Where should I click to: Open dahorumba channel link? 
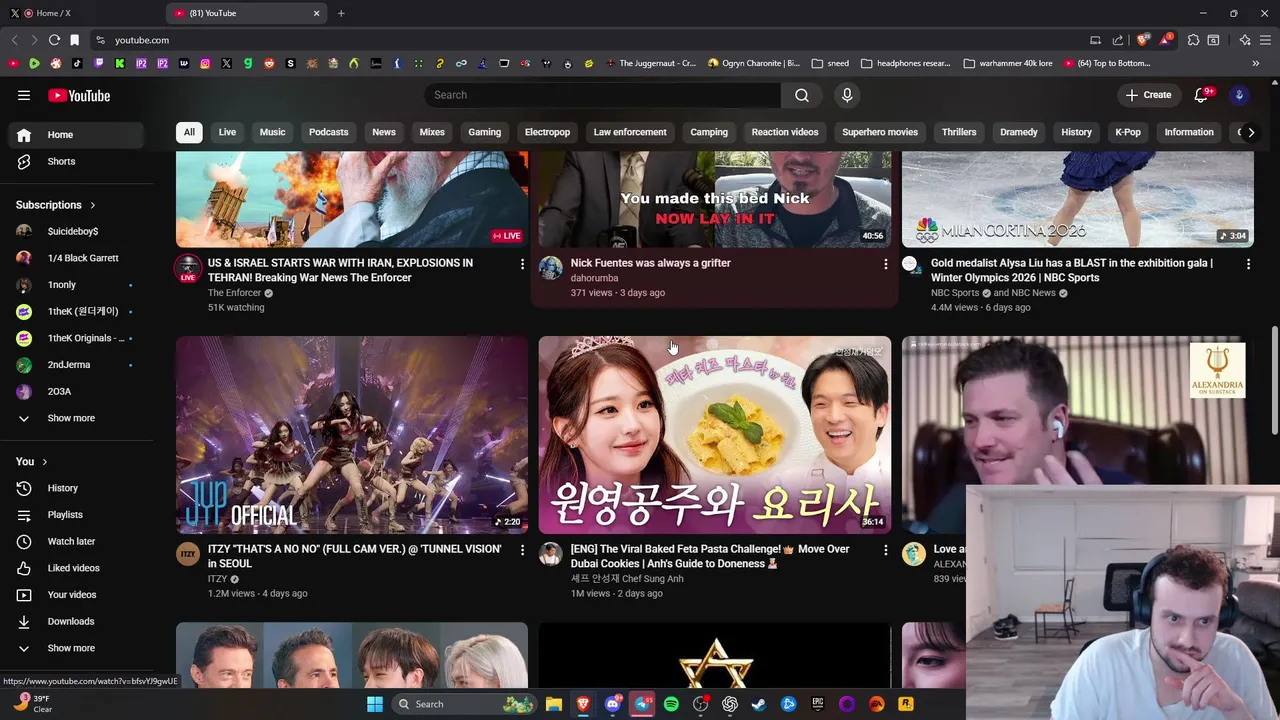coord(594,278)
